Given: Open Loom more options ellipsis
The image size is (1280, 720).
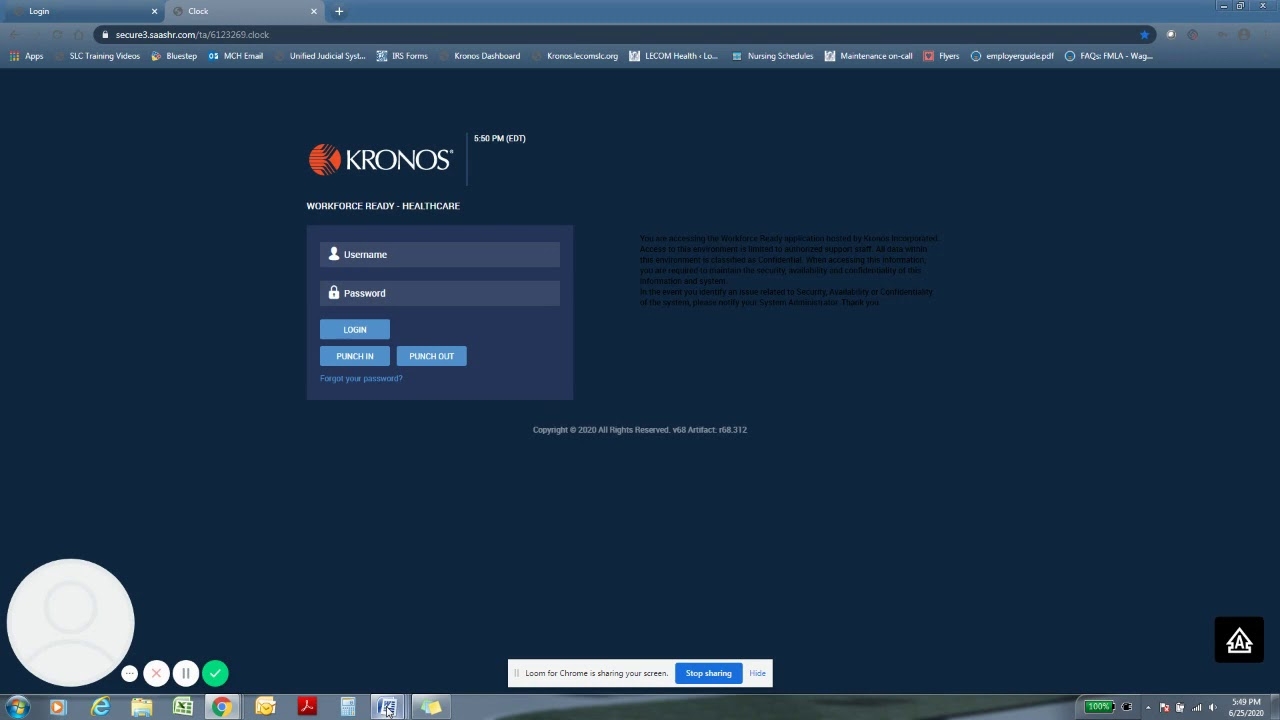Looking at the screenshot, I should tap(129, 674).
